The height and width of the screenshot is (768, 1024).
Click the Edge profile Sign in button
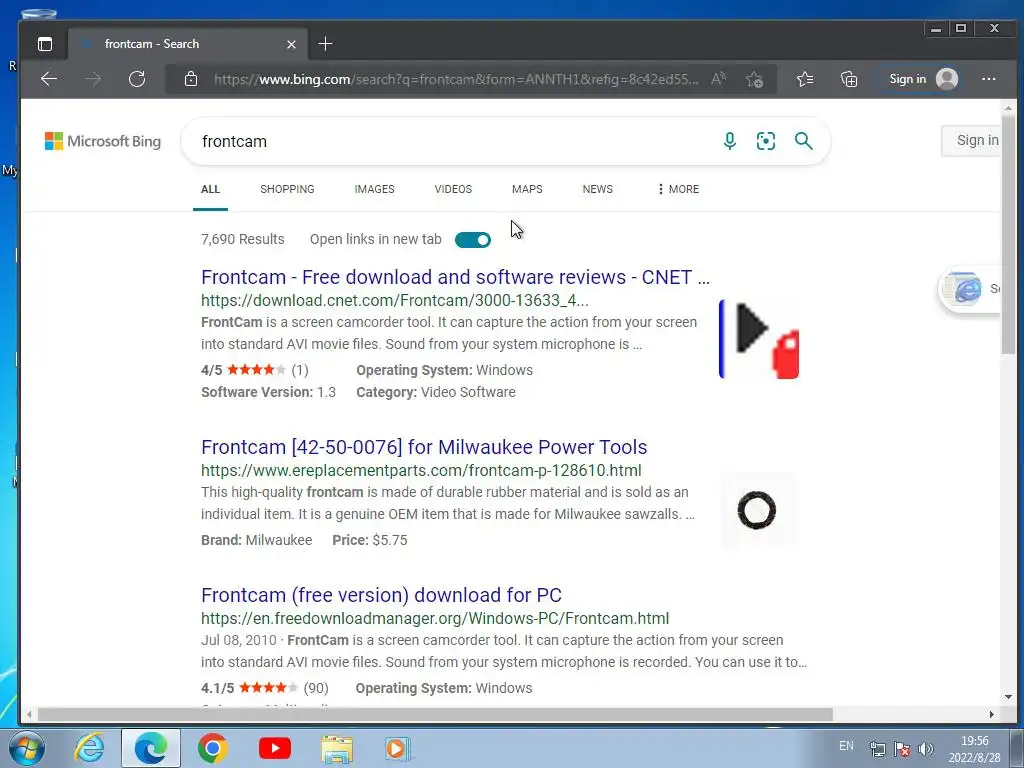(923, 79)
